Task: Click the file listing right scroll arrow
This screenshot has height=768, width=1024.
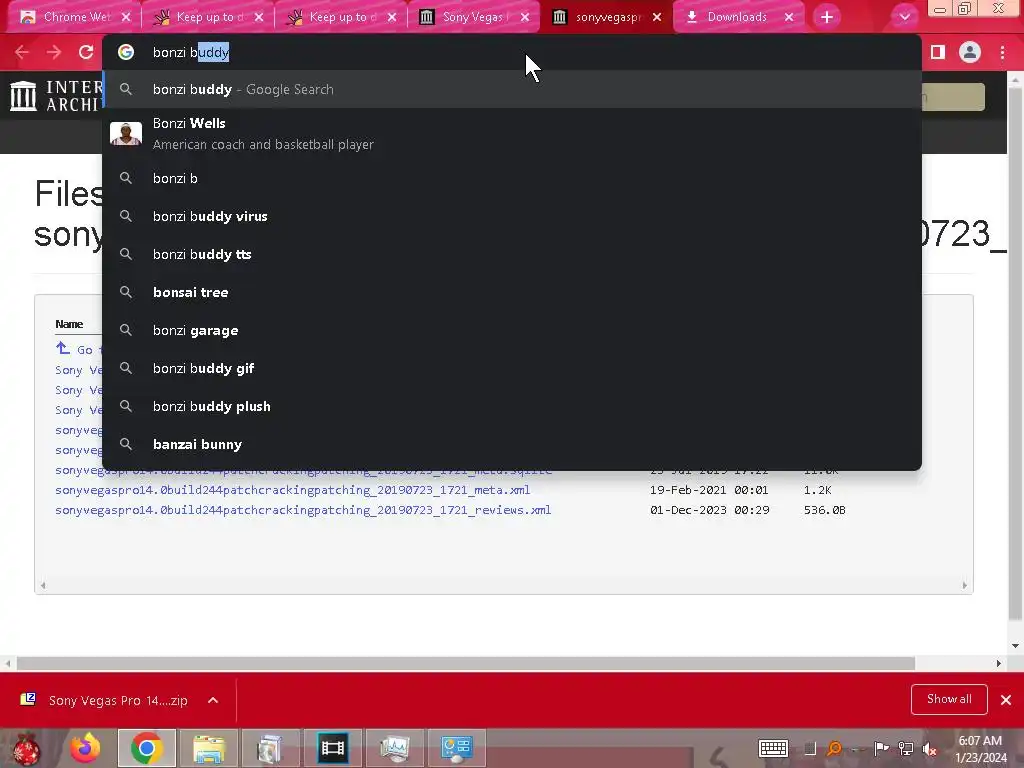Action: (x=965, y=586)
